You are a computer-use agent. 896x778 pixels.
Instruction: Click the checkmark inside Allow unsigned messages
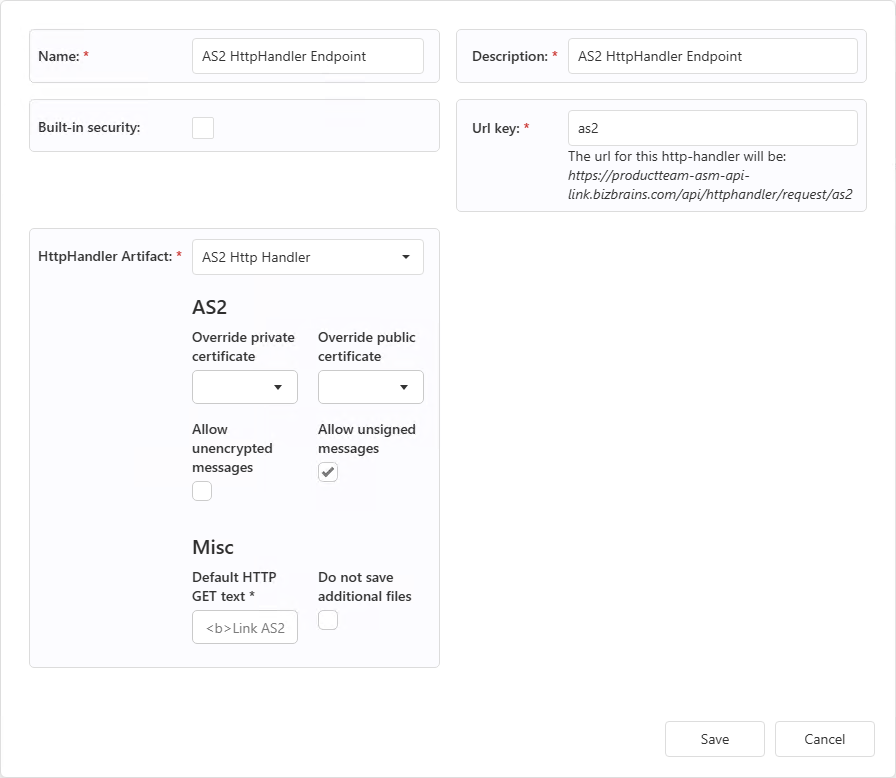coord(328,471)
